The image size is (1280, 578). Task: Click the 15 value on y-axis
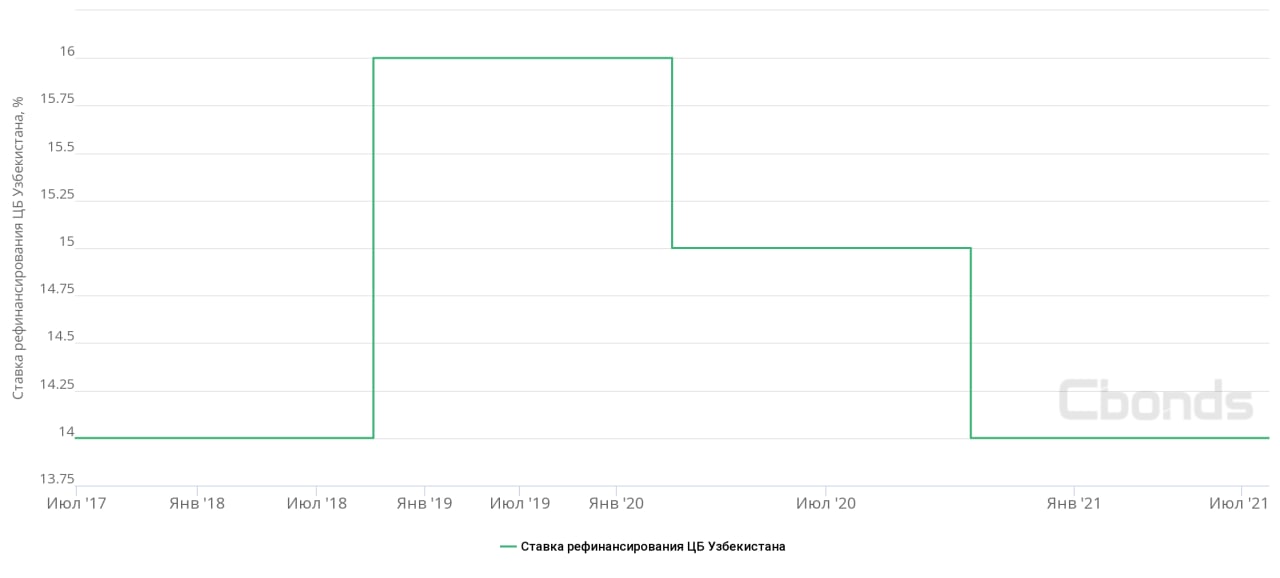tap(66, 241)
